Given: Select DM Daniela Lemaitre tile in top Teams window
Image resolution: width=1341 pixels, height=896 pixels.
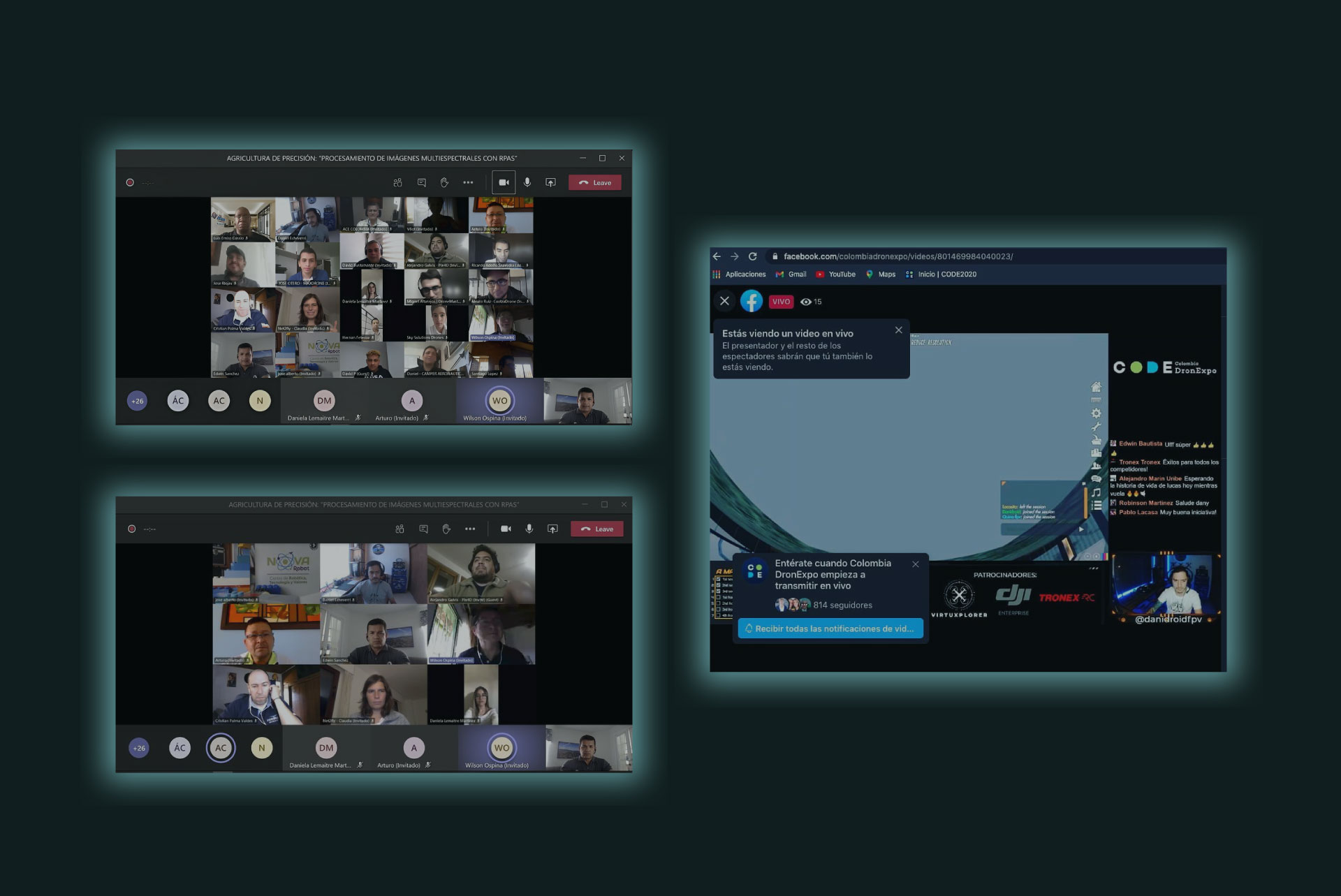Looking at the screenshot, I should (x=324, y=402).
